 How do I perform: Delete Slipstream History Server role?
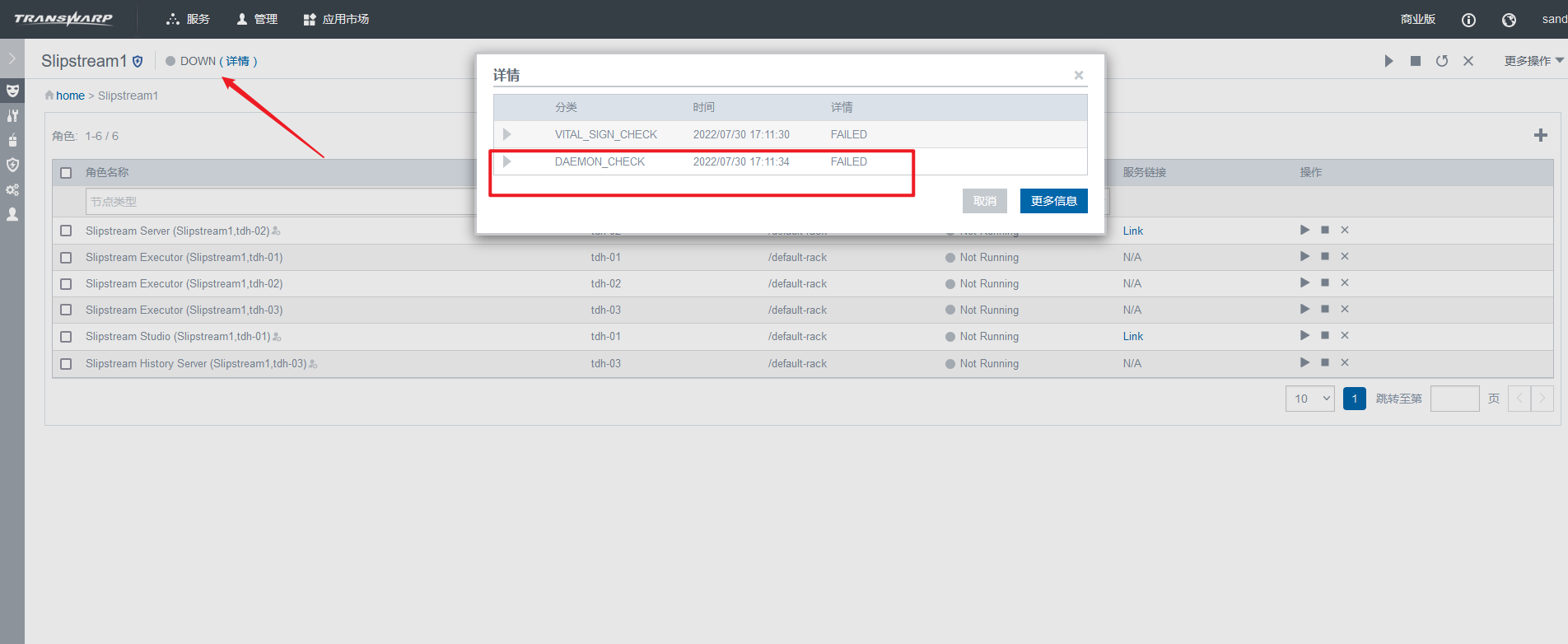1345,362
